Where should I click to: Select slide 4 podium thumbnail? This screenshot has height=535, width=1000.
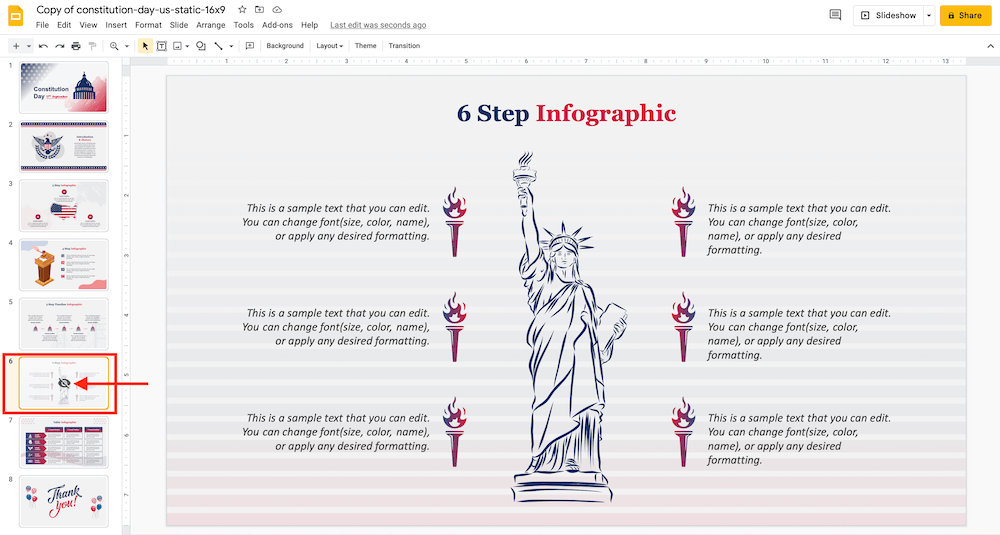[x=64, y=265]
